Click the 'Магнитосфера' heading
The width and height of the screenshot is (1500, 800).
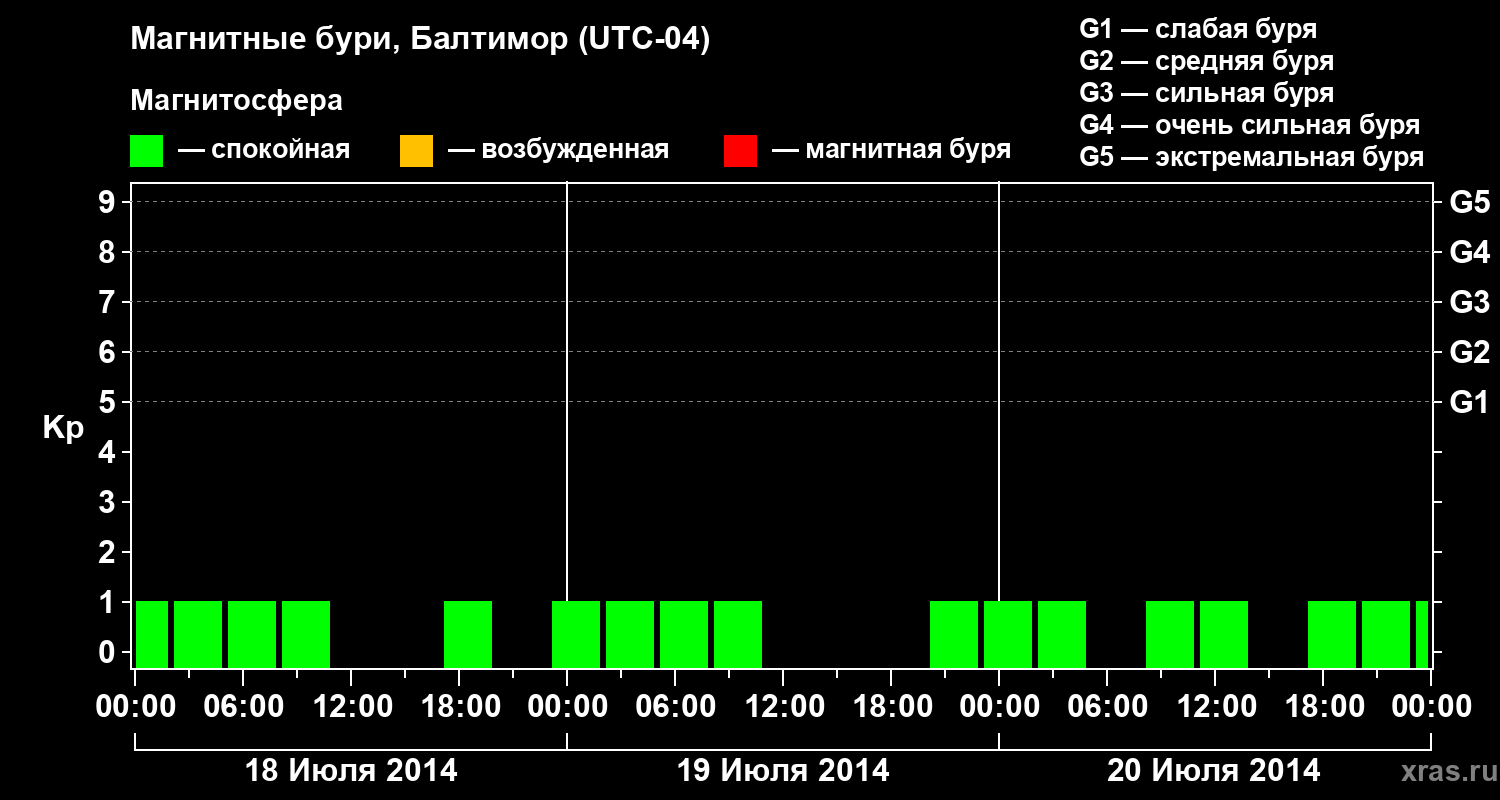(x=237, y=101)
